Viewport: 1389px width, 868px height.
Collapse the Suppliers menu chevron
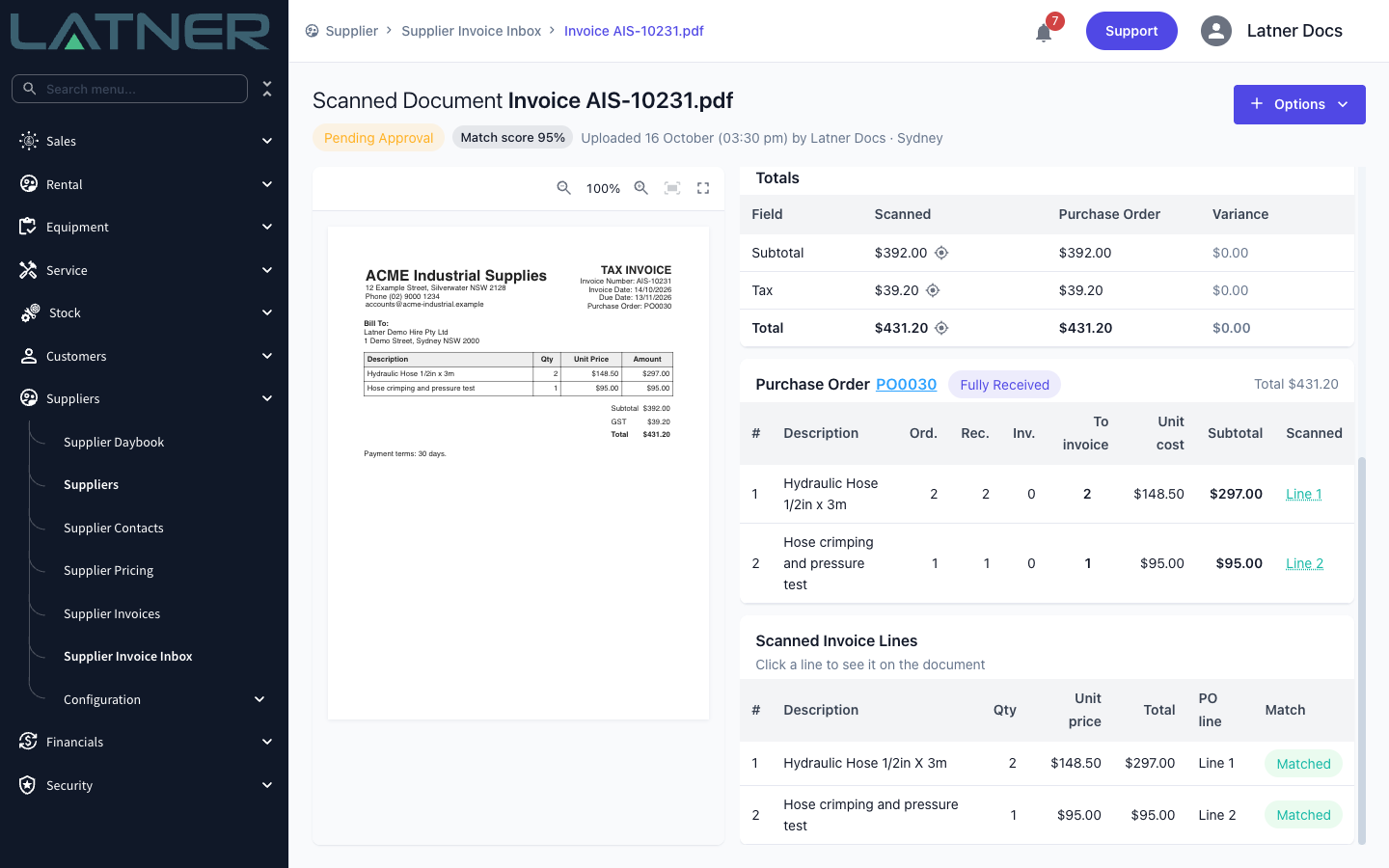point(267,398)
